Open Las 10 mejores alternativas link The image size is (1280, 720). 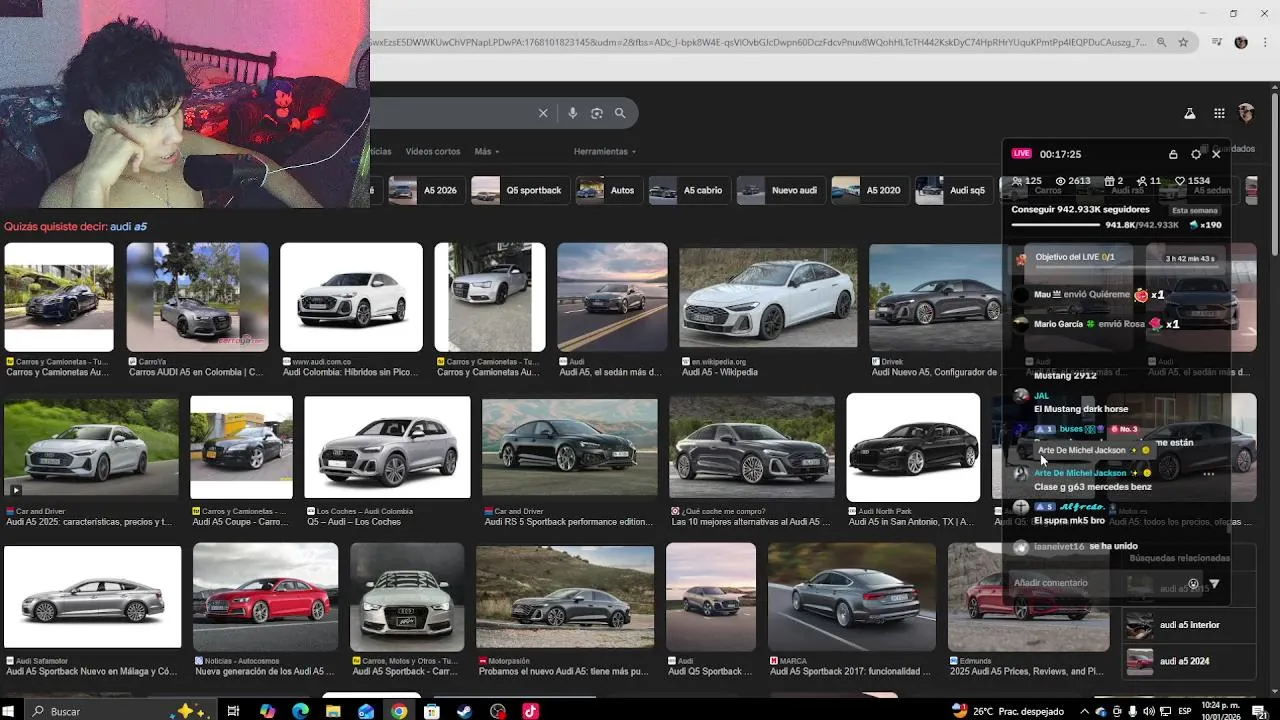[750, 522]
